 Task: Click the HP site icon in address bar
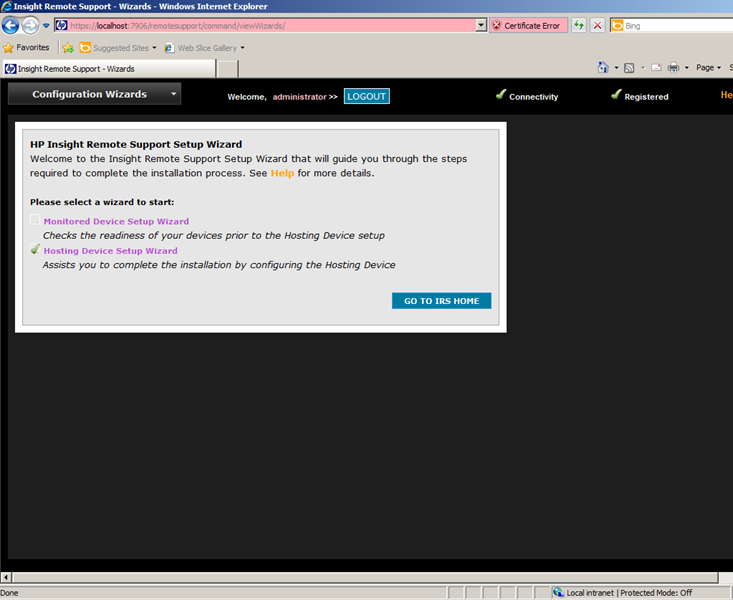coord(62,25)
